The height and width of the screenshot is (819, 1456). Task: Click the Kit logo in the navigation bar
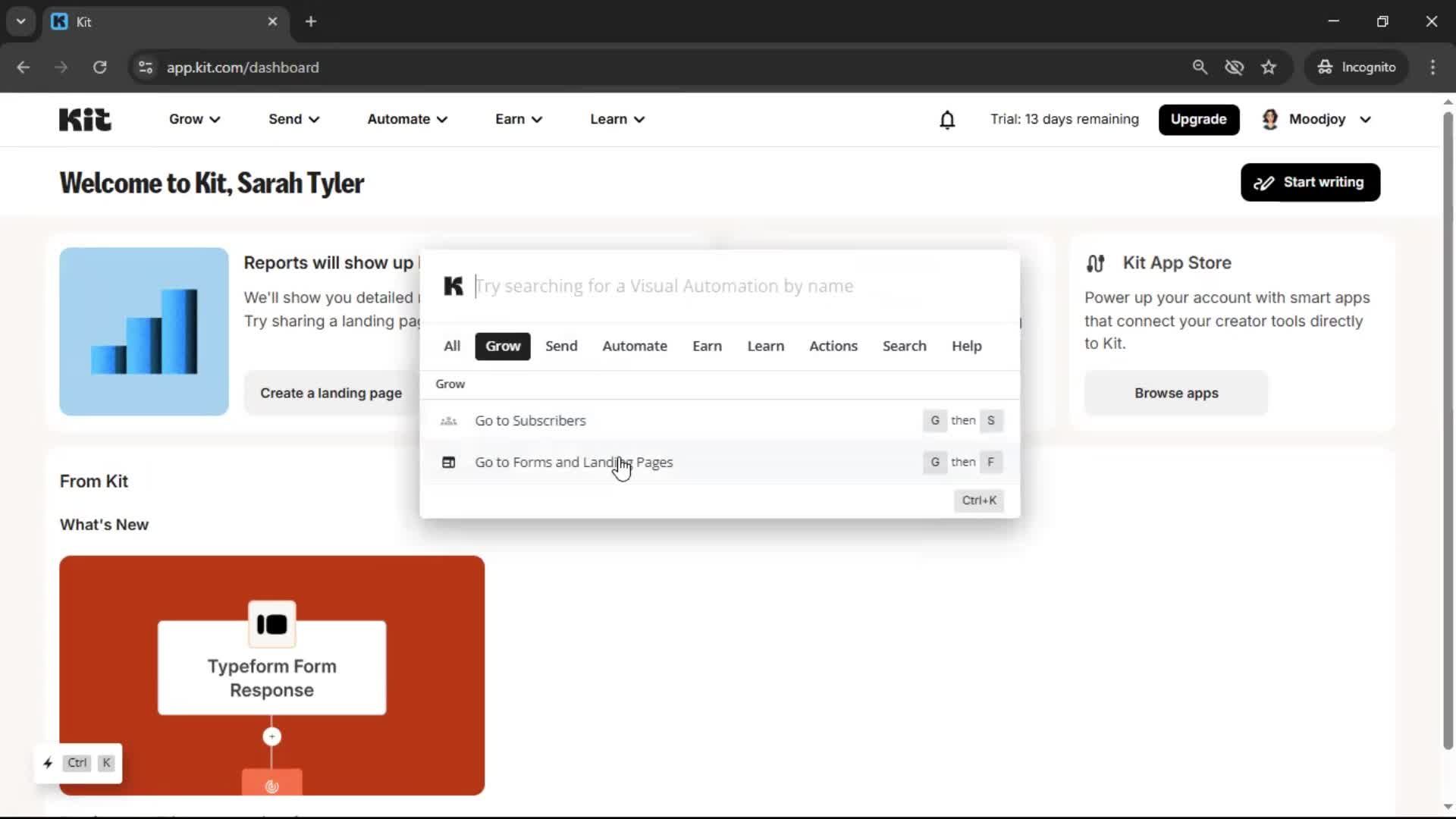(x=83, y=119)
